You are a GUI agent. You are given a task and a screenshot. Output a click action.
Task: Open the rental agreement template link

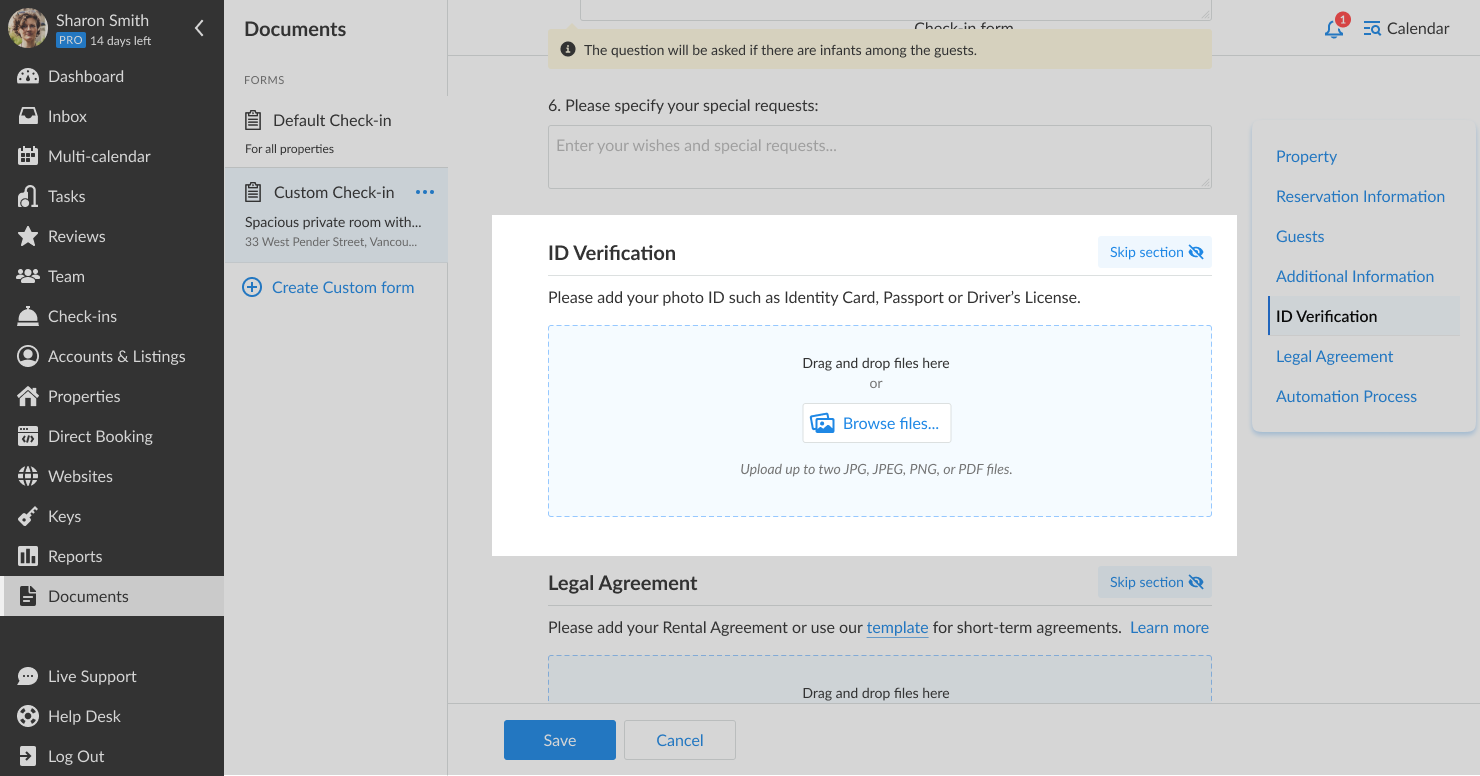[897, 628]
